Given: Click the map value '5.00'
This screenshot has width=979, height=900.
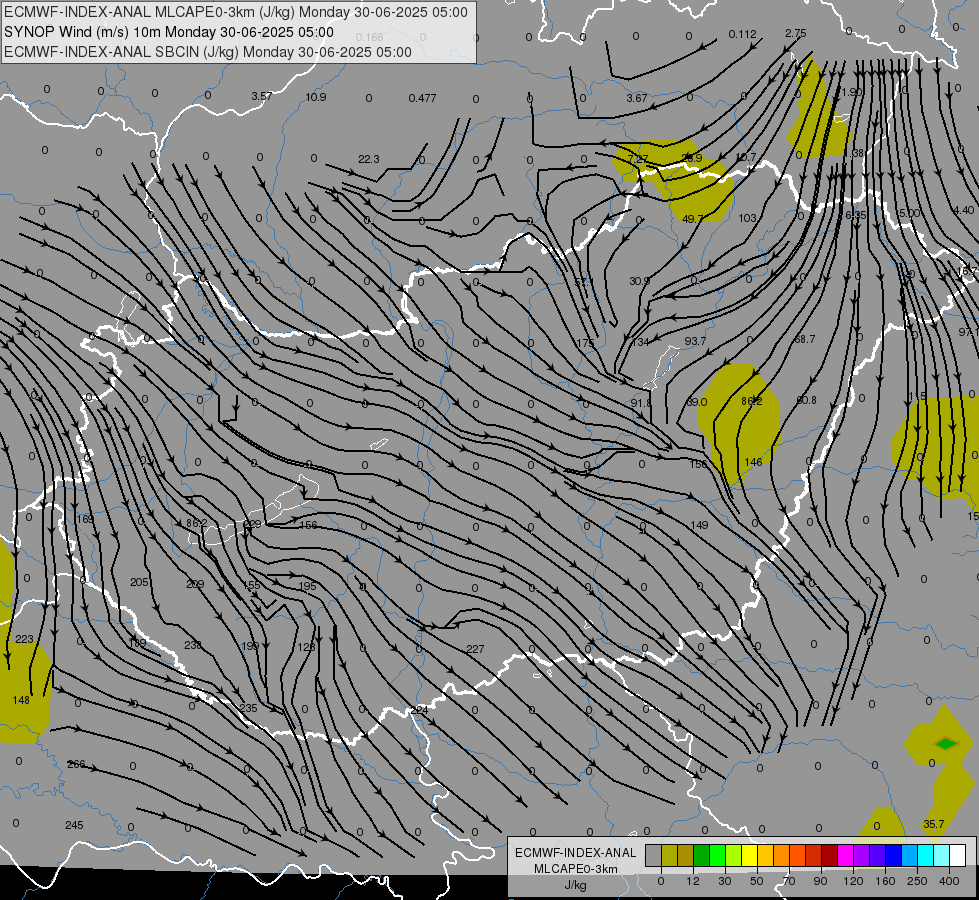Looking at the screenshot, I should coord(908,213).
